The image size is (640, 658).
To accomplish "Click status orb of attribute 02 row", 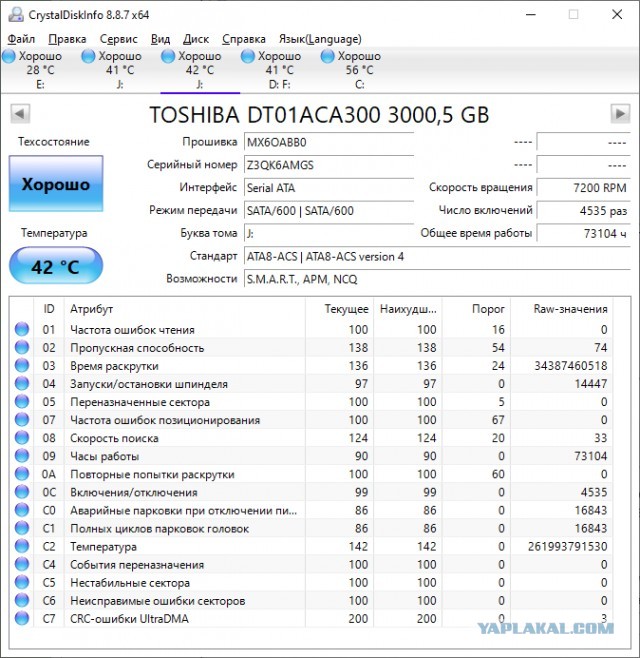I will [22, 347].
